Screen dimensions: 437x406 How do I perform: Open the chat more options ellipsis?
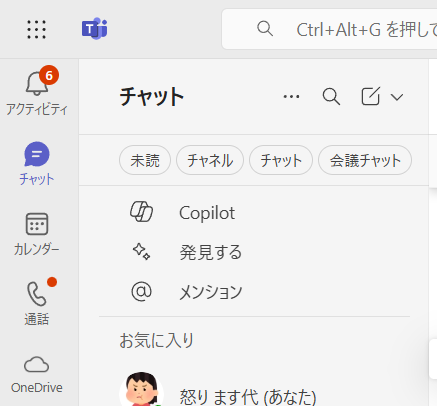[x=291, y=97]
